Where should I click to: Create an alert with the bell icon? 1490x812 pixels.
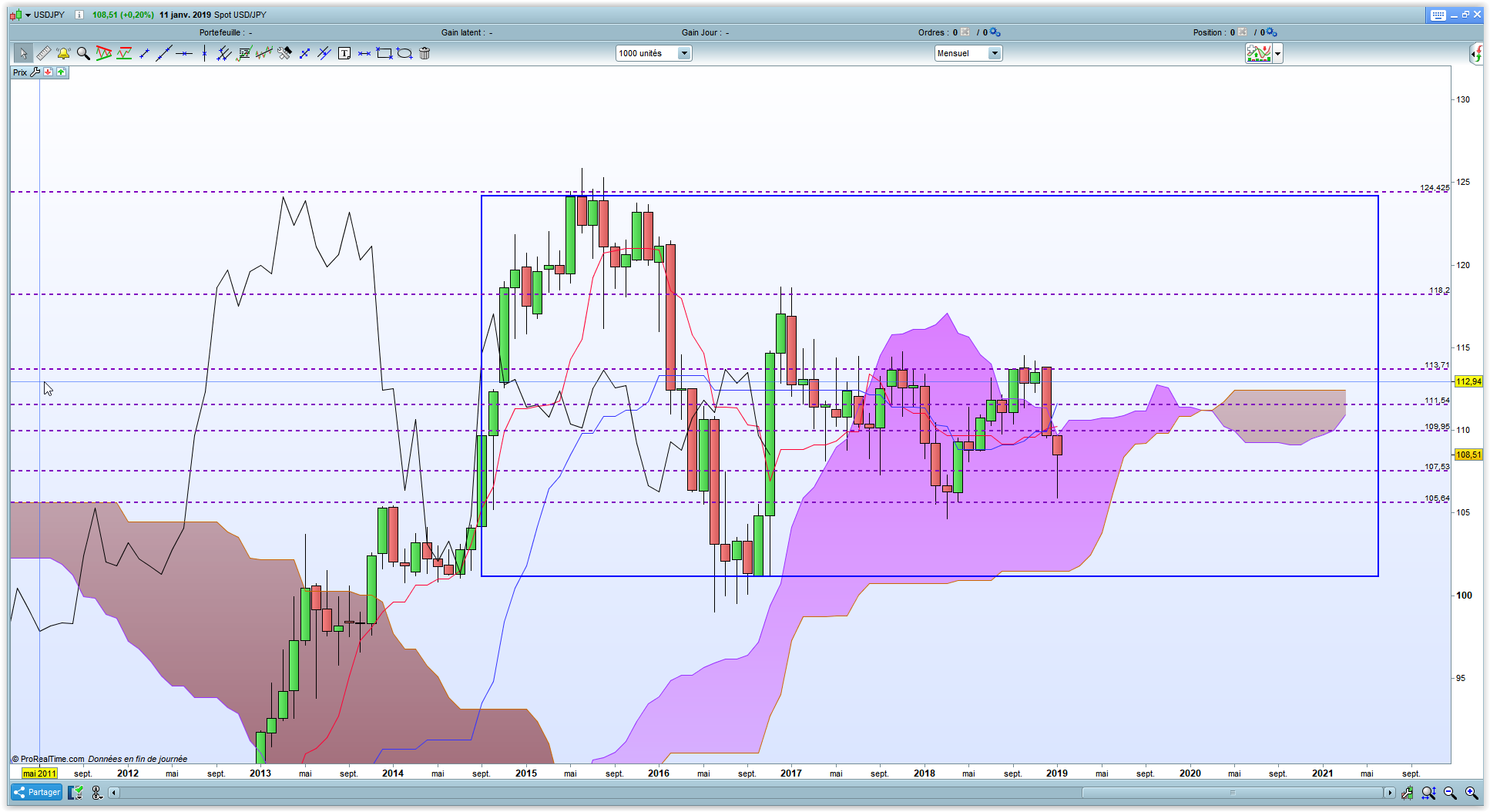63,53
